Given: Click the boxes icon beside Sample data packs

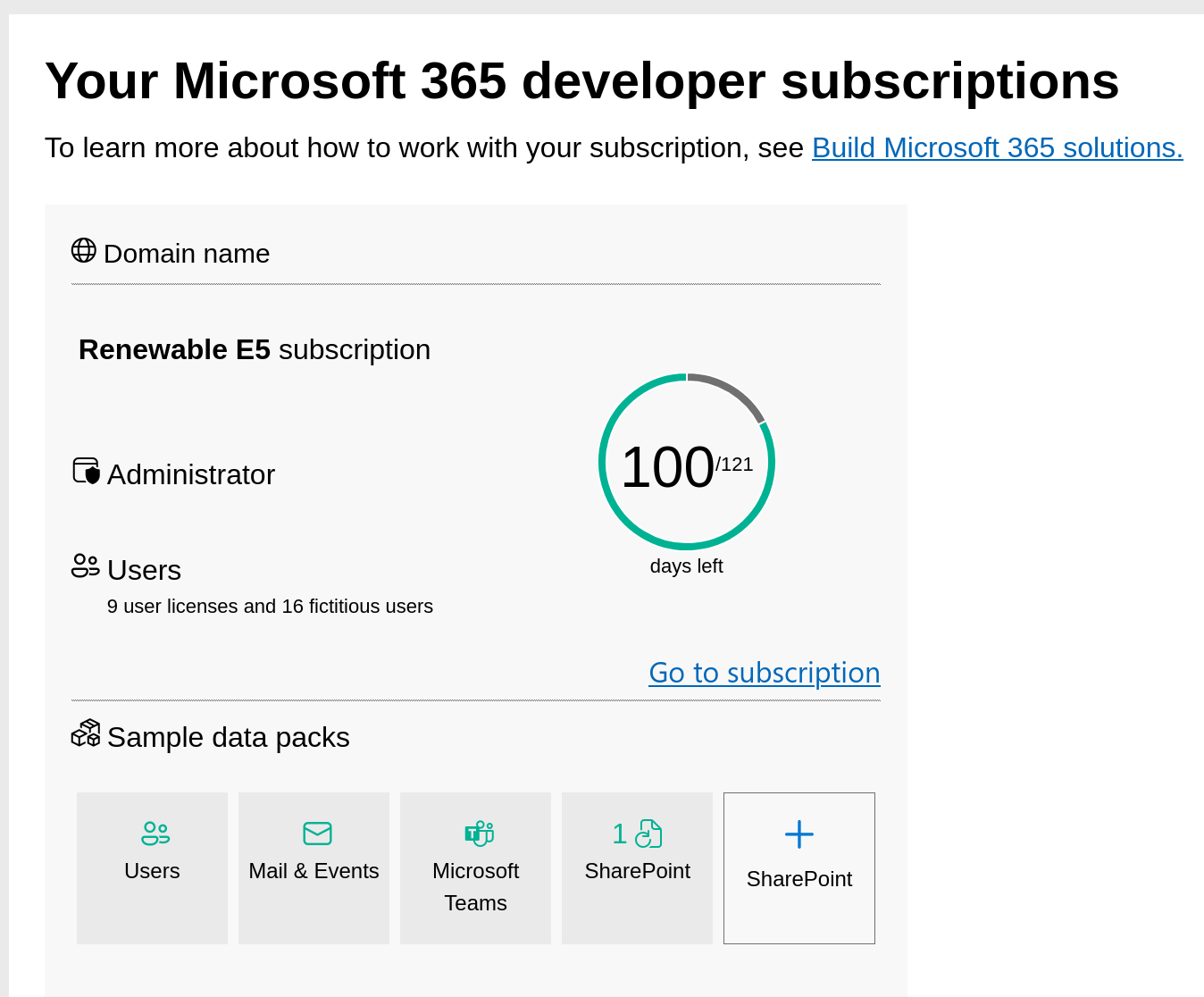Looking at the screenshot, I should point(86,733).
